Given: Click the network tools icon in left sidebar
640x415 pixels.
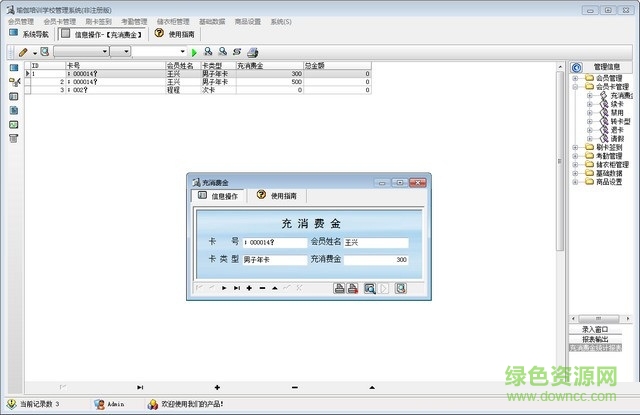Looking at the screenshot, I should pyautogui.click(x=15, y=82).
